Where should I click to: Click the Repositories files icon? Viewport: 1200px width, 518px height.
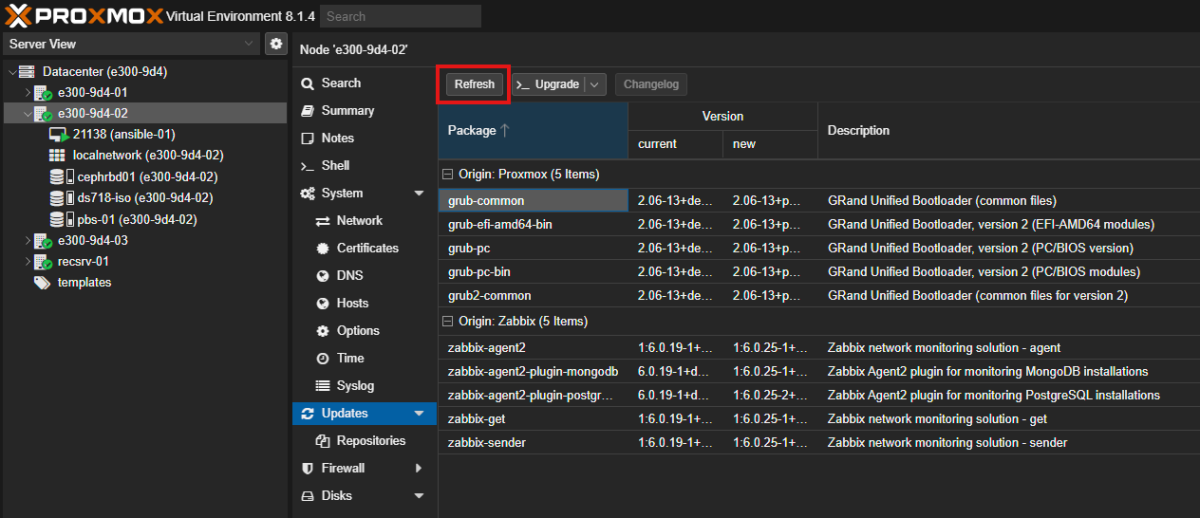point(323,441)
